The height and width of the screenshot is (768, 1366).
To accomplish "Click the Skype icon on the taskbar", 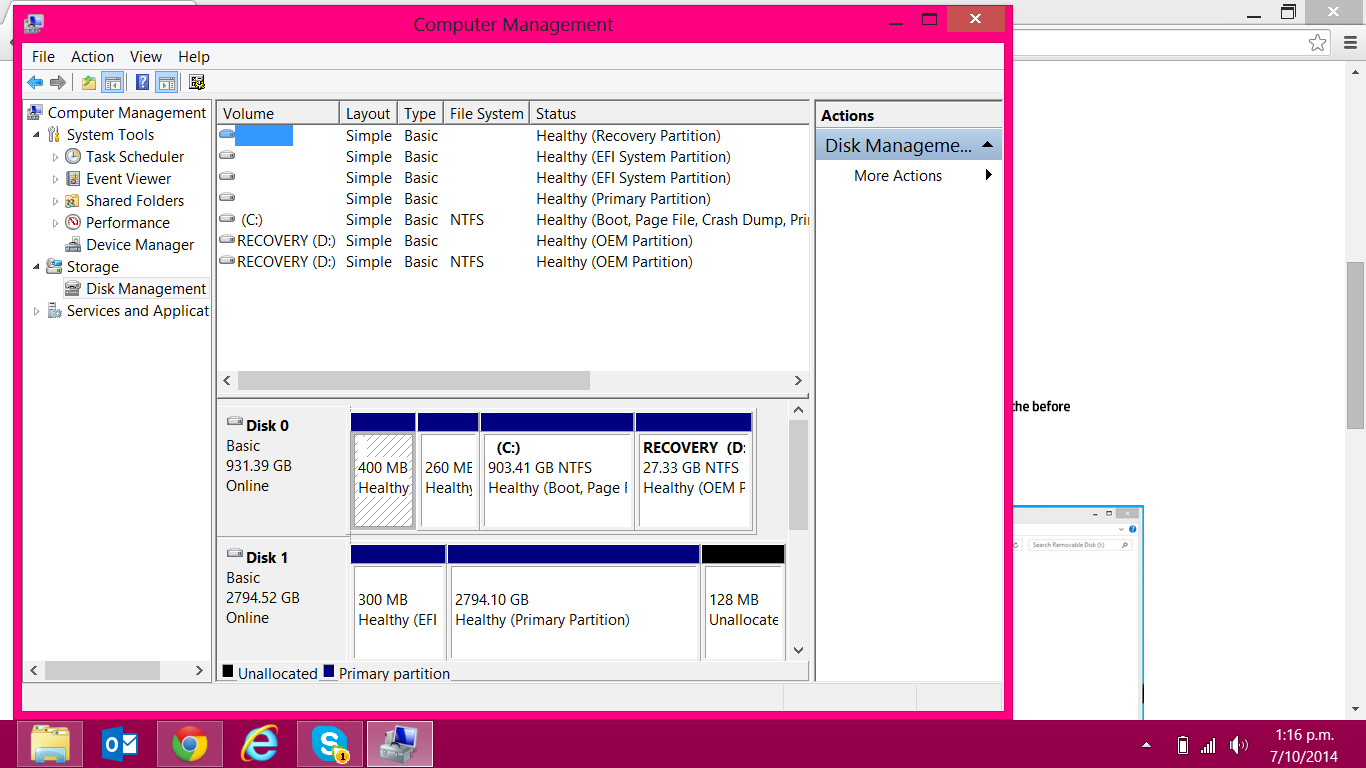I will coord(329,744).
